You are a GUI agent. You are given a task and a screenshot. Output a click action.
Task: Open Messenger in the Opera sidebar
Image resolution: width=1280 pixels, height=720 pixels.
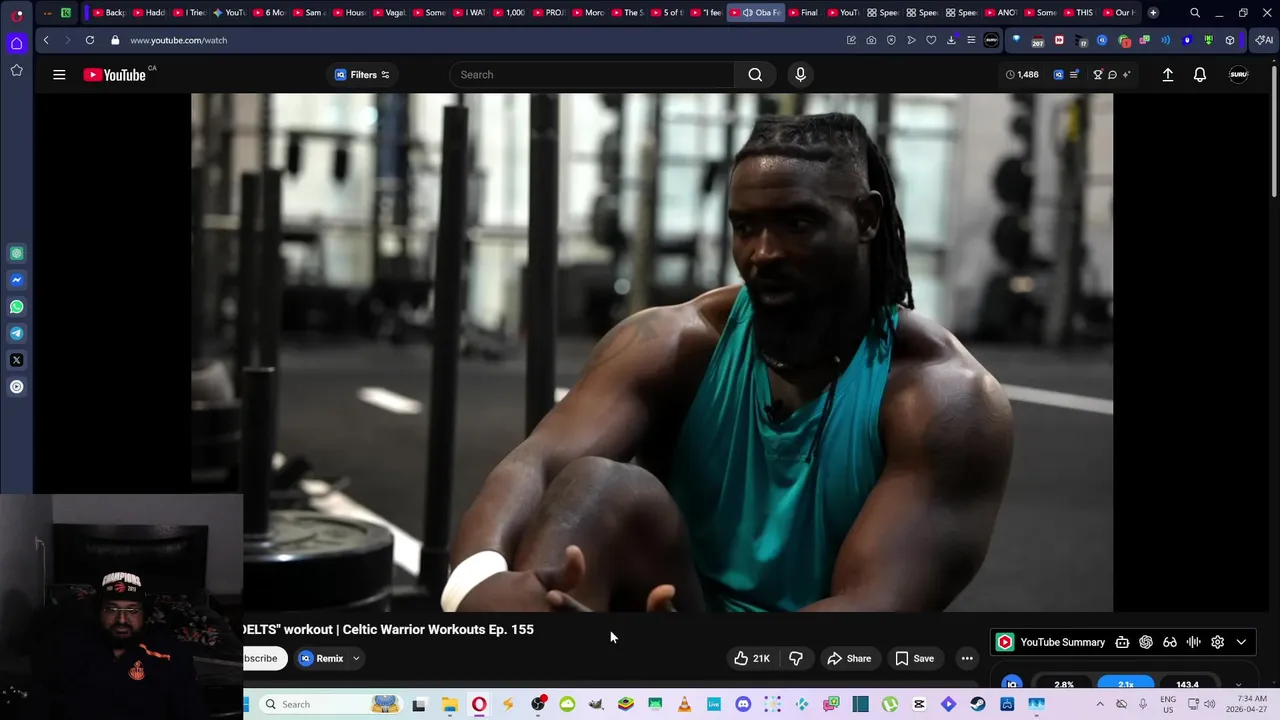point(17,280)
